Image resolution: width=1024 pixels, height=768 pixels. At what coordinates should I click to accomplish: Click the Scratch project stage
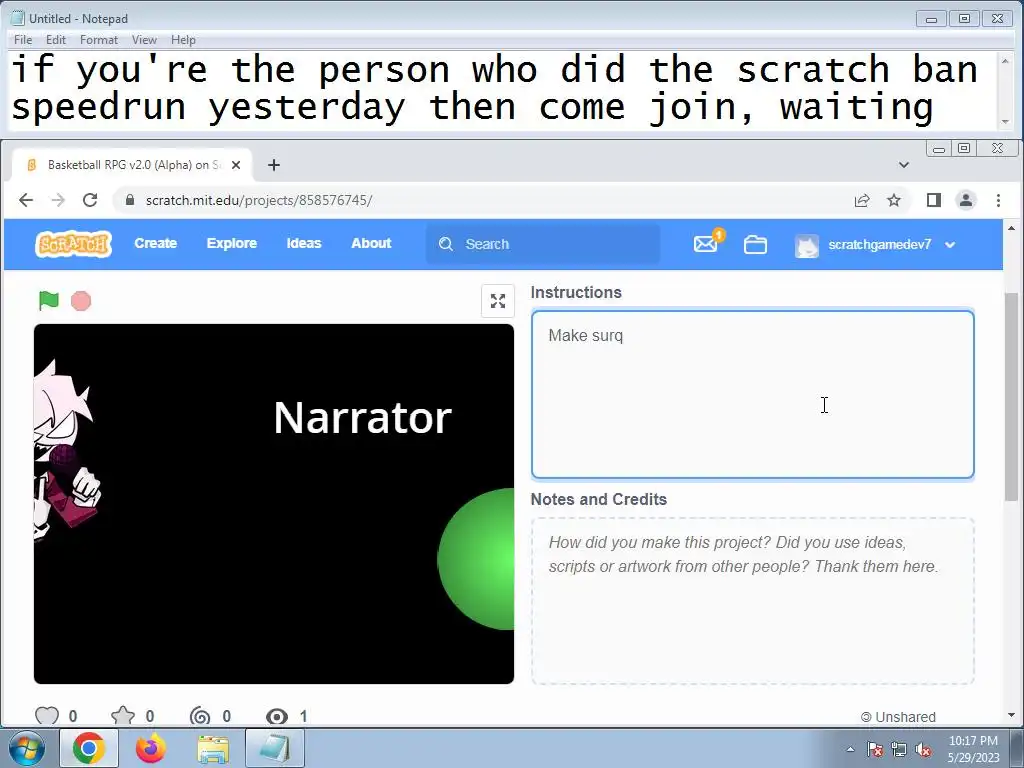(274, 504)
